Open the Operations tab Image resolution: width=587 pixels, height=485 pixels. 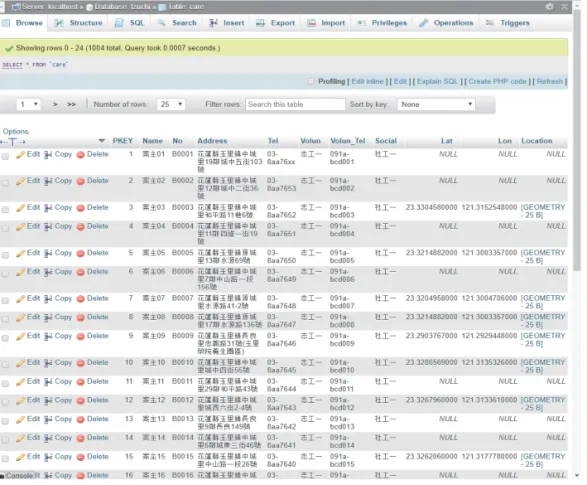446,23
